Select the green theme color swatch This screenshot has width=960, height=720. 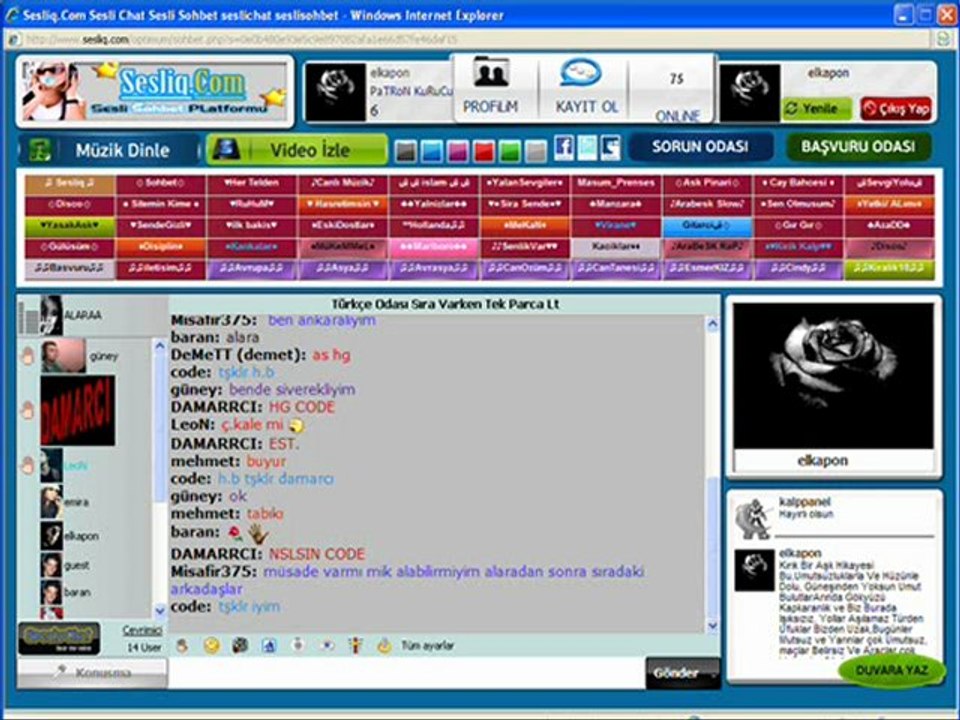click(x=509, y=151)
